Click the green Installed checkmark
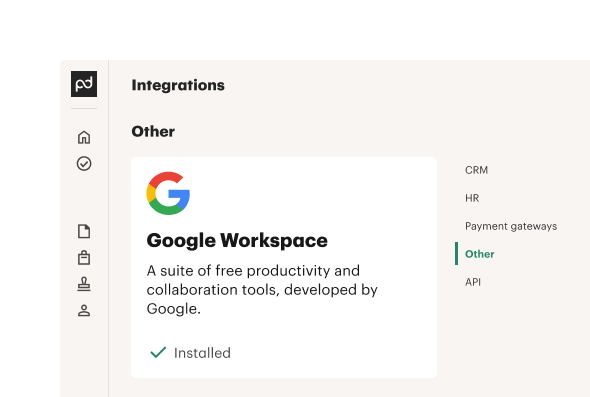 coord(158,353)
